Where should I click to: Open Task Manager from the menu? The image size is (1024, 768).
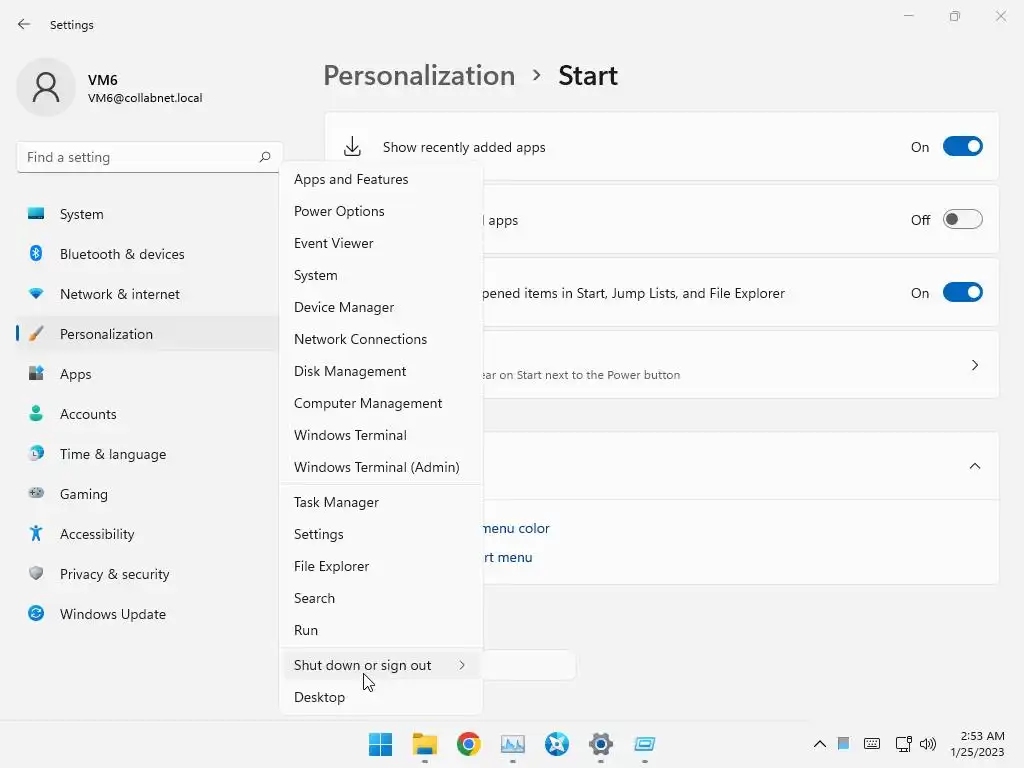pos(381,502)
